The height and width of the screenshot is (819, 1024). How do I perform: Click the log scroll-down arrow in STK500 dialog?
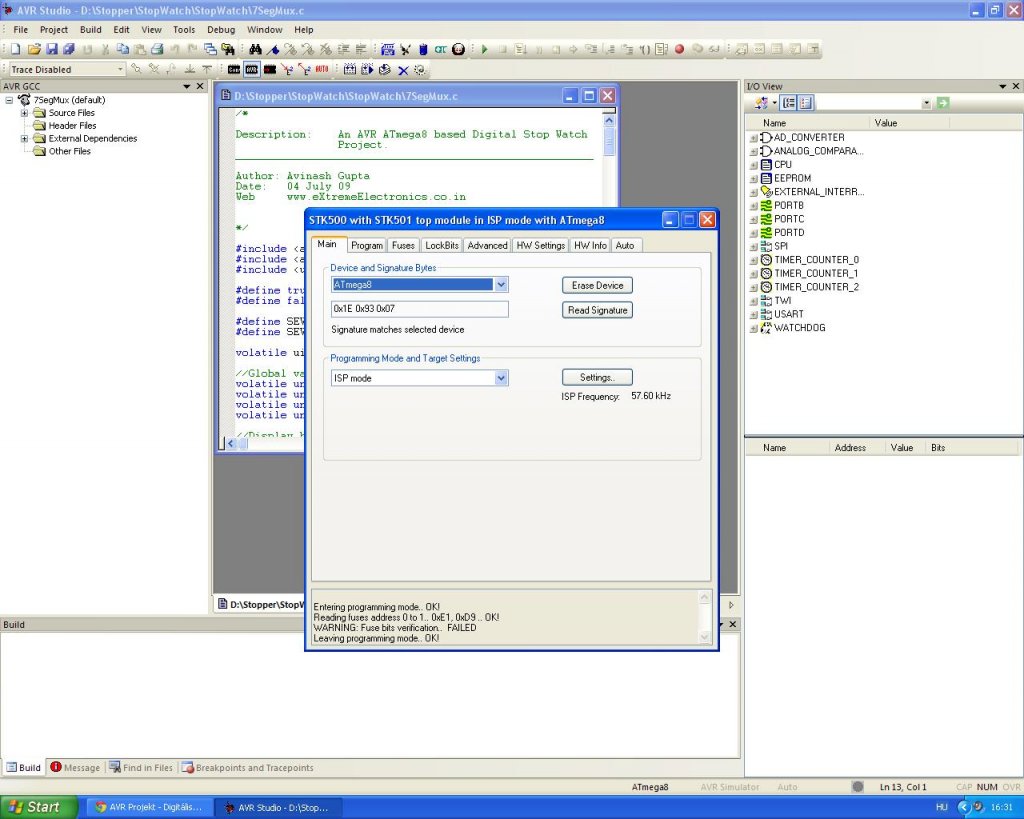[x=704, y=635]
